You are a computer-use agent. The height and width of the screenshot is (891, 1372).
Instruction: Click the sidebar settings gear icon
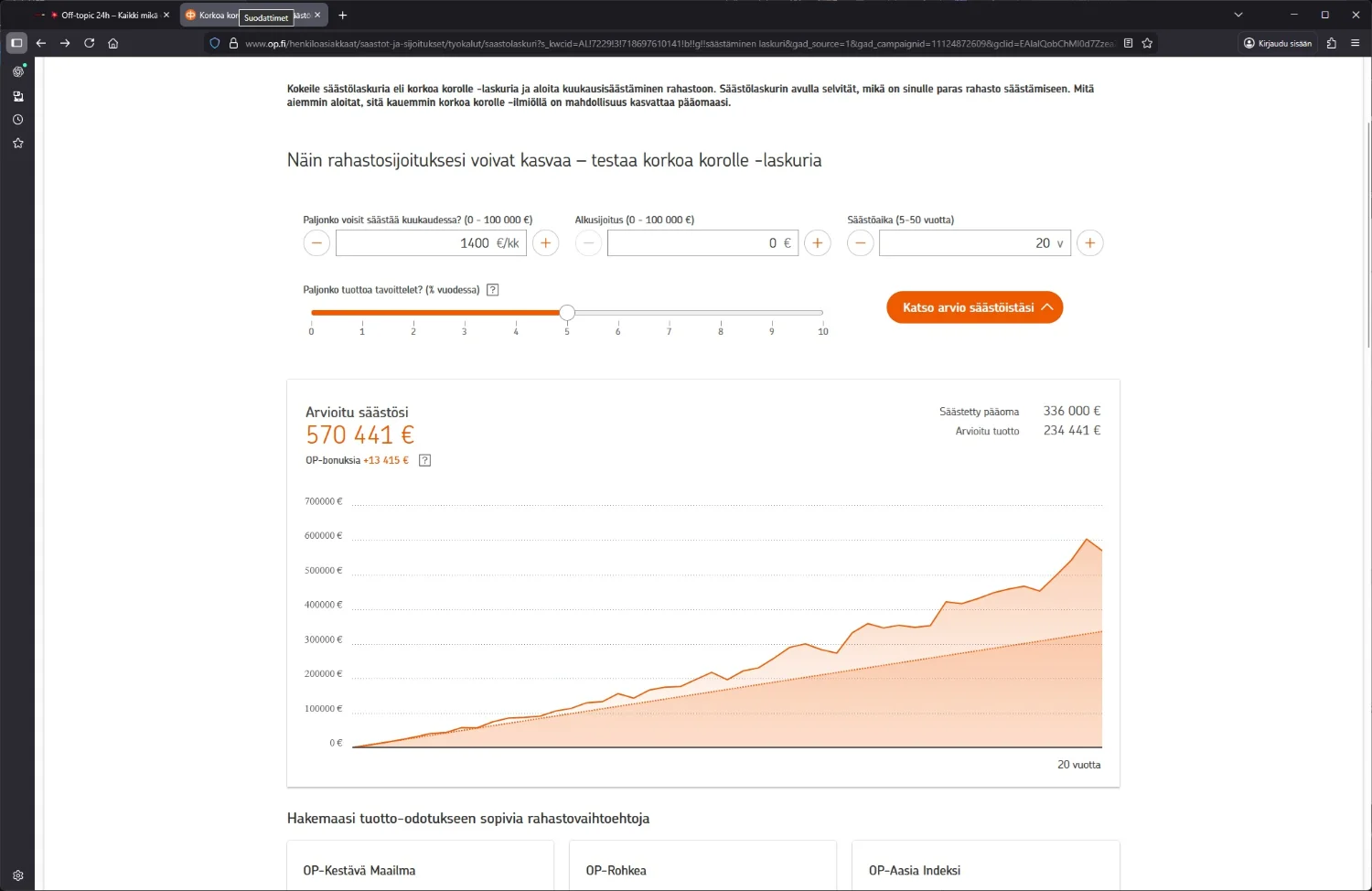point(17,875)
